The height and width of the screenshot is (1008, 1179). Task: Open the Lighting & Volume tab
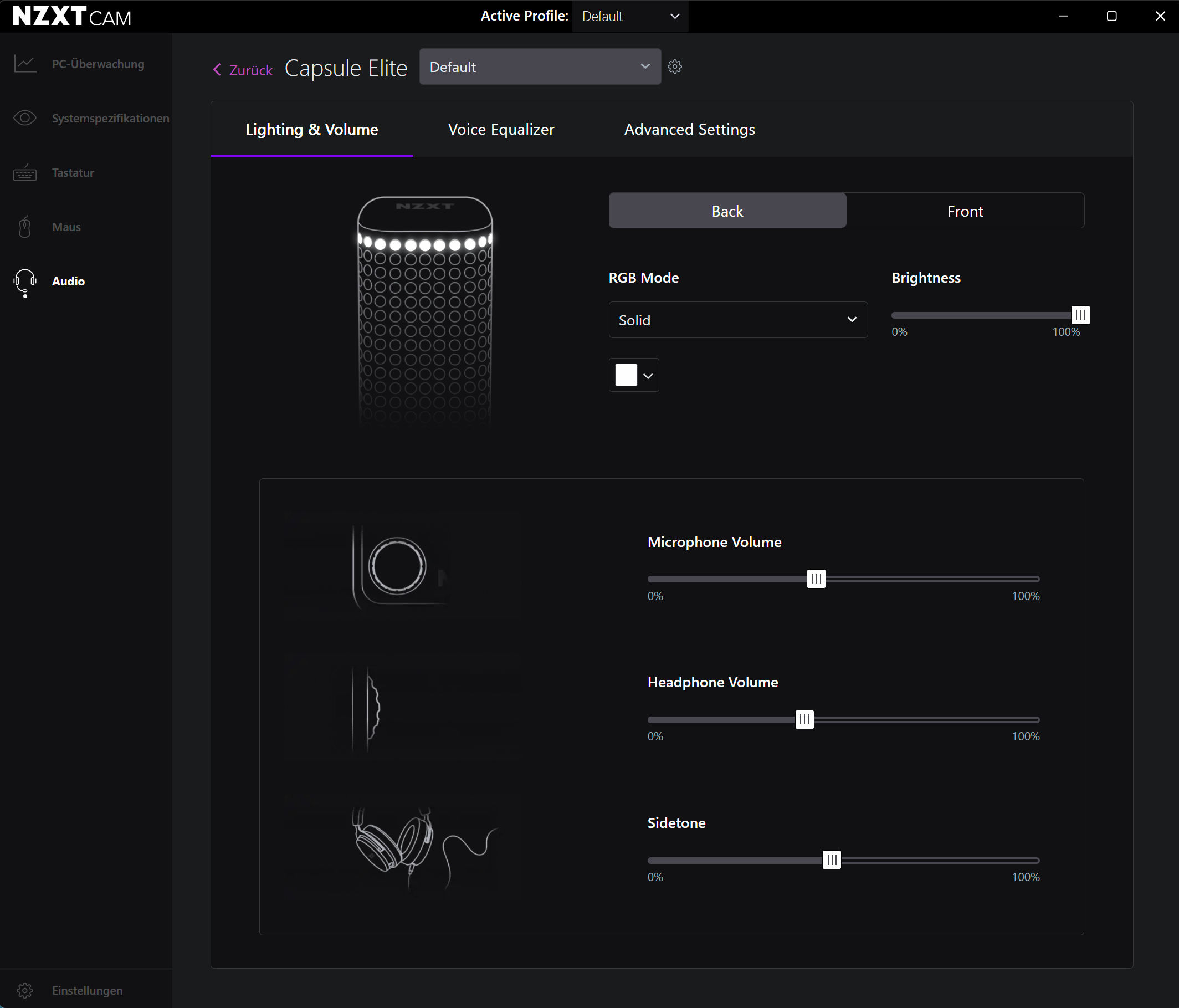click(x=312, y=129)
